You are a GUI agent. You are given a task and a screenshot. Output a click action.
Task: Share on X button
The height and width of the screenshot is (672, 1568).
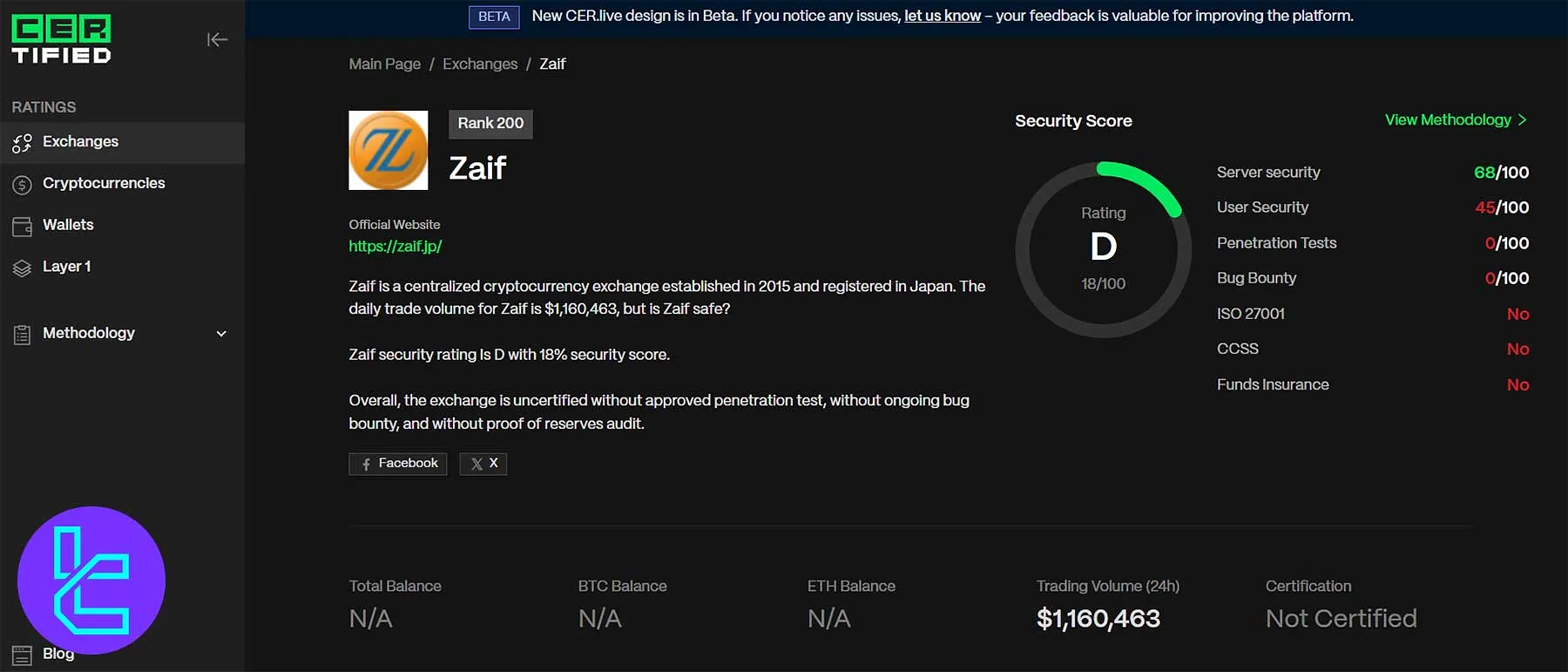coord(483,464)
